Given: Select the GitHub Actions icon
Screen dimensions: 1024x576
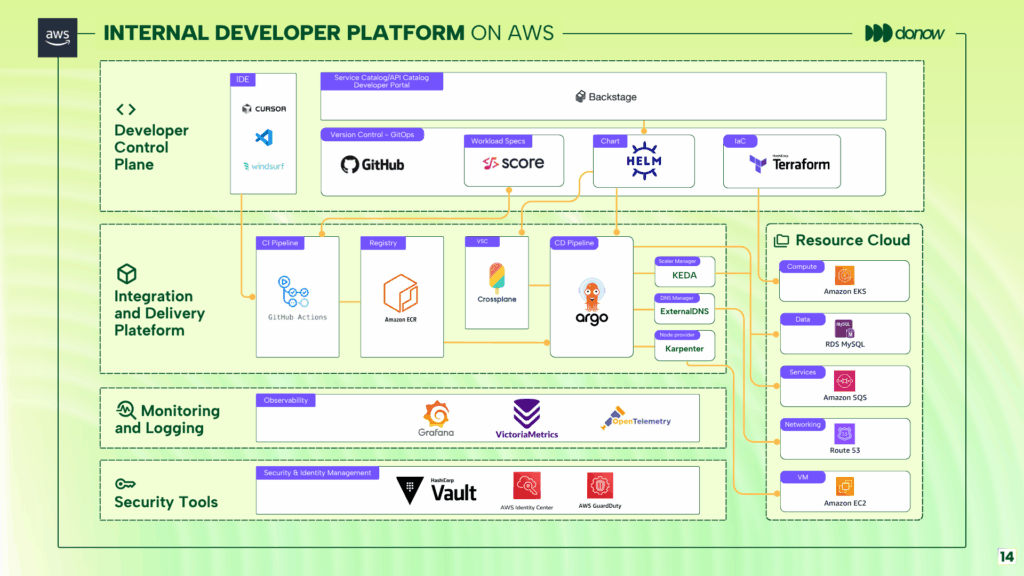Looking at the screenshot, I should 293,292.
